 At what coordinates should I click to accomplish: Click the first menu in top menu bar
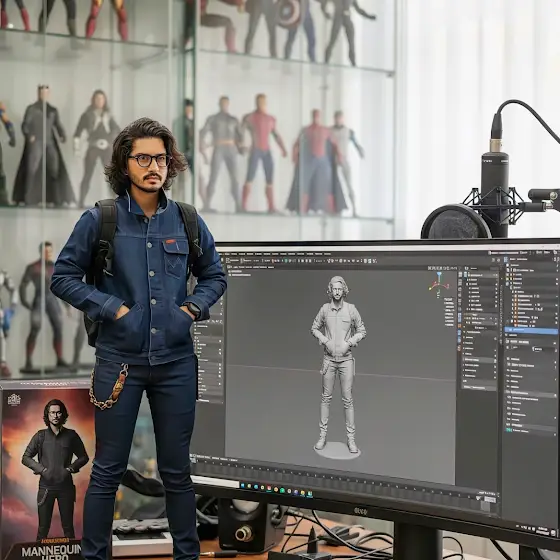click(226, 254)
